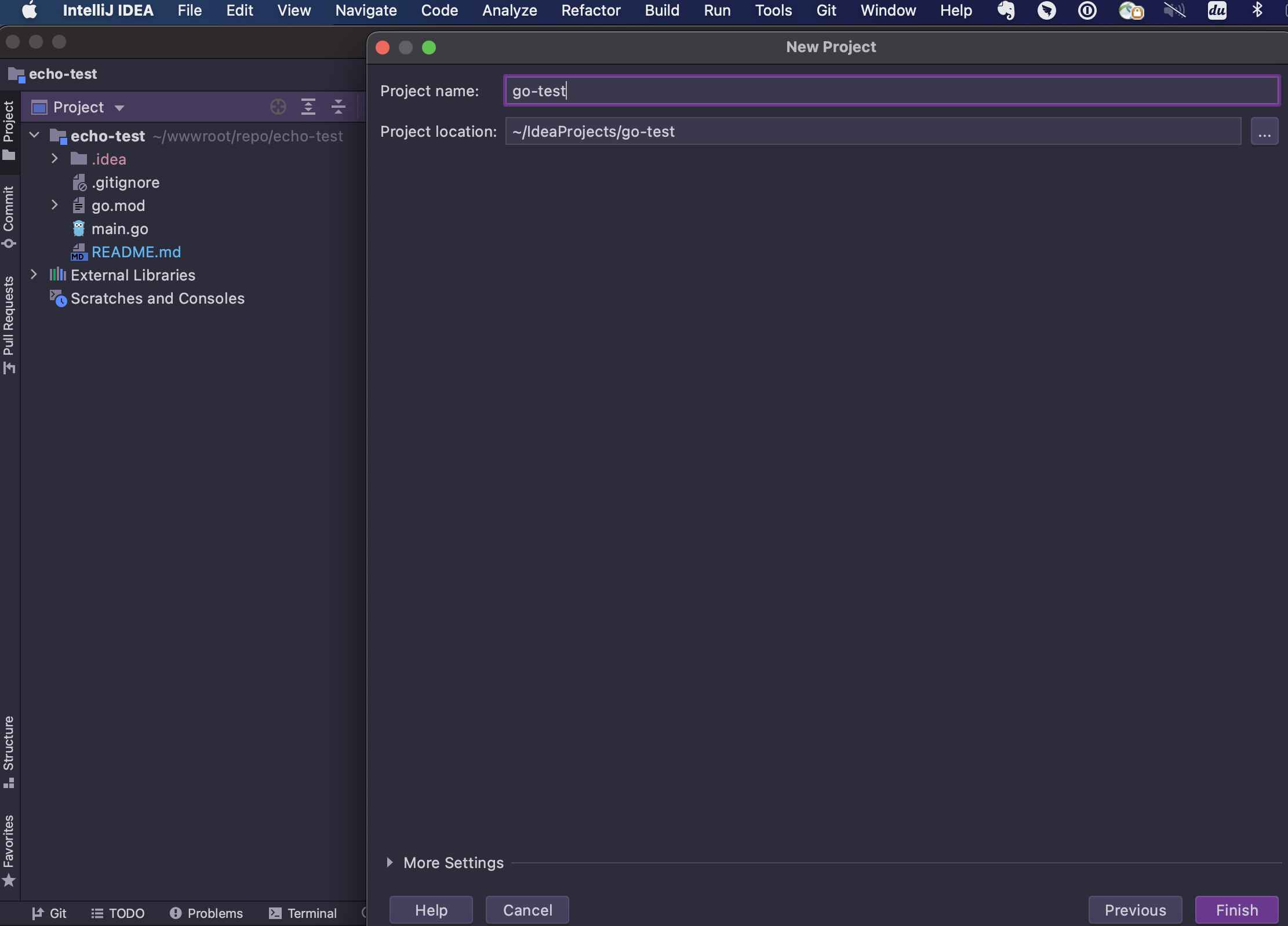Viewport: 1288px width, 926px height.
Task: Click the echo-test root module folder icon
Action: (x=58, y=136)
